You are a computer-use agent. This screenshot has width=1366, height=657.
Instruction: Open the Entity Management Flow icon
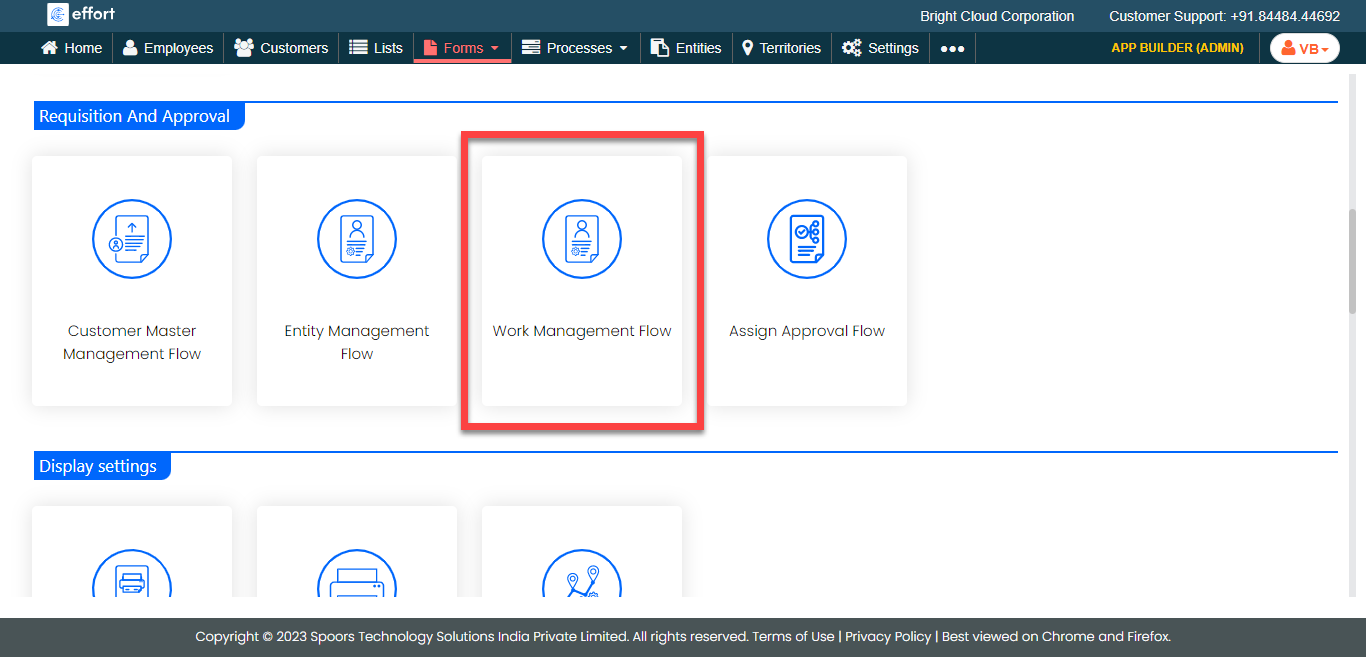click(x=357, y=240)
